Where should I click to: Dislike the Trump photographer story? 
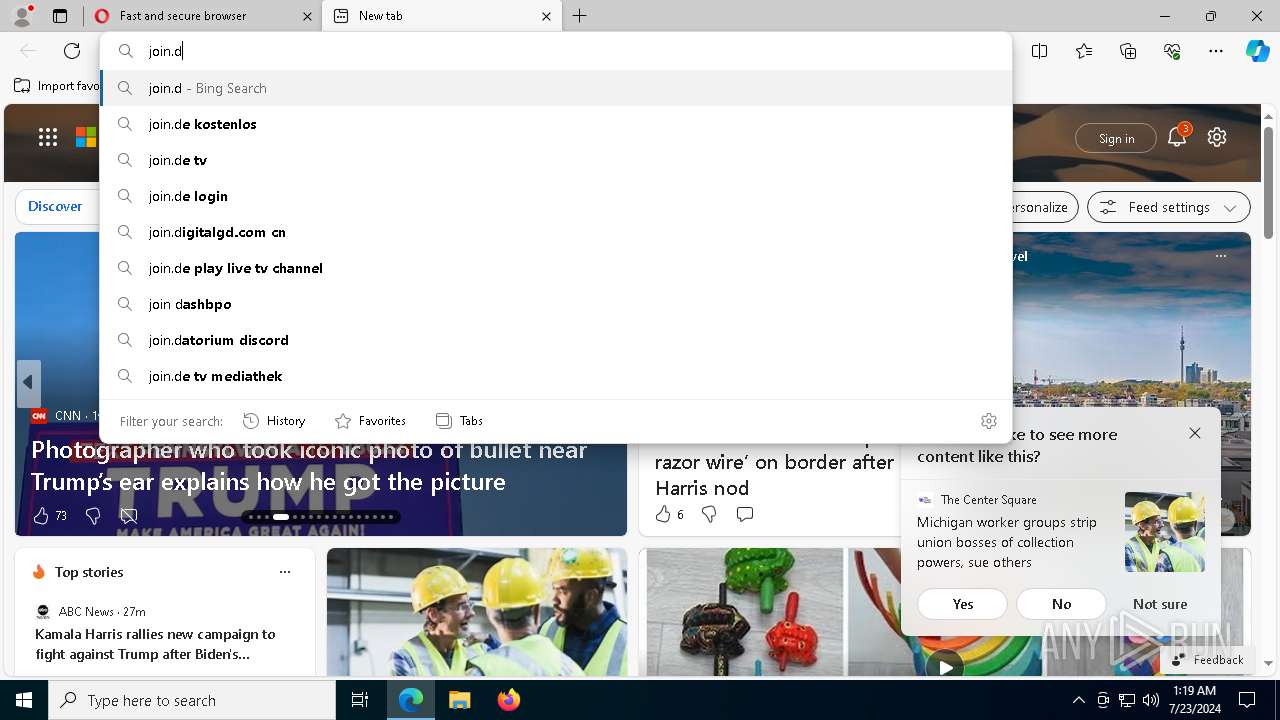(93, 515)
